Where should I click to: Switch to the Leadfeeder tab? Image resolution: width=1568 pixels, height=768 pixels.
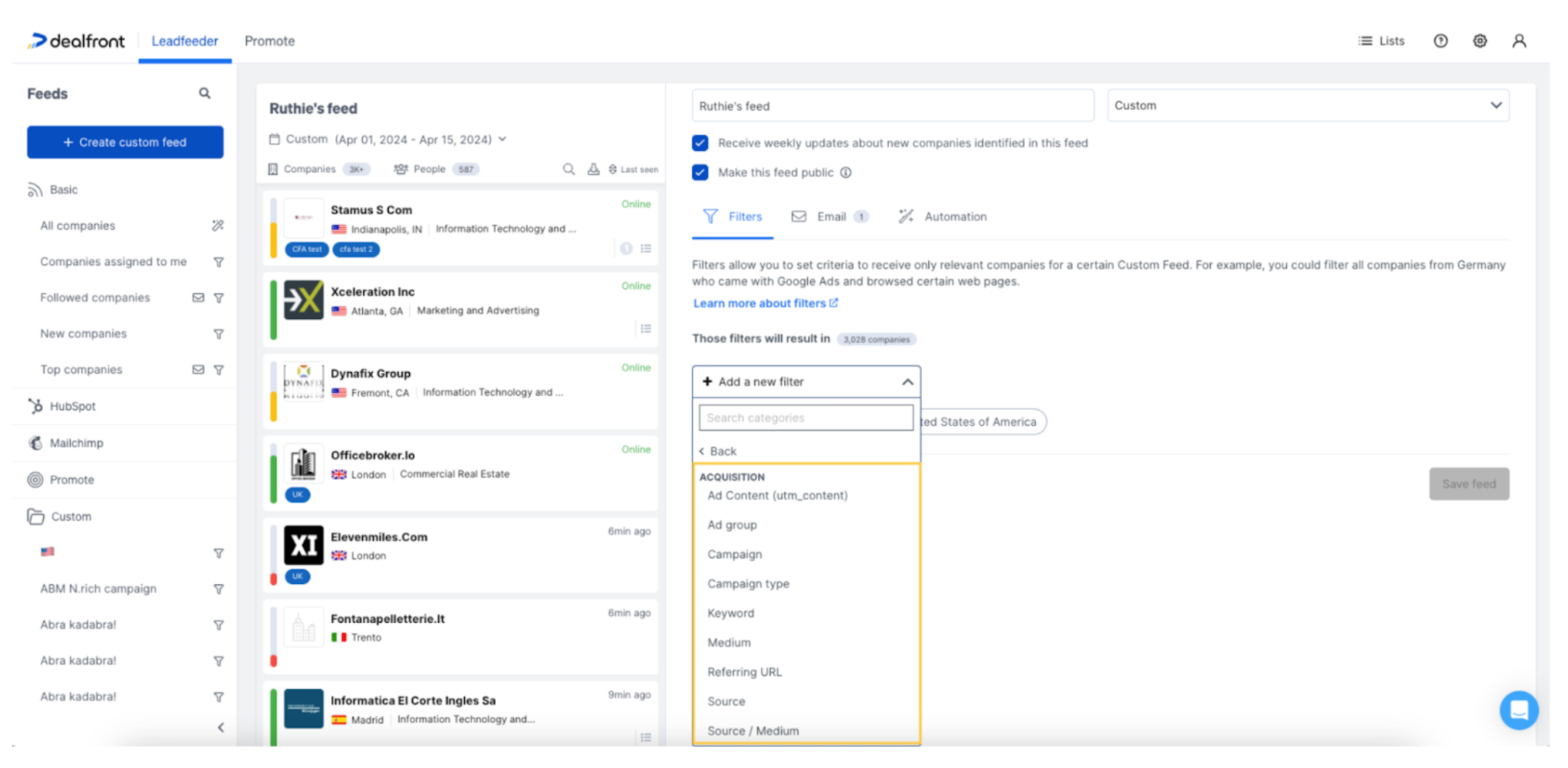point(184,41)
